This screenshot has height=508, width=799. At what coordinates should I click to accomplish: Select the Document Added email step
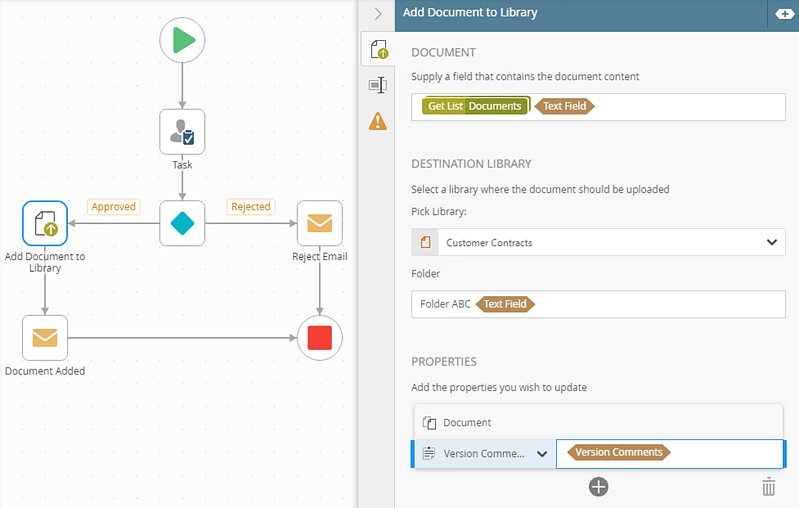[45, 338]
